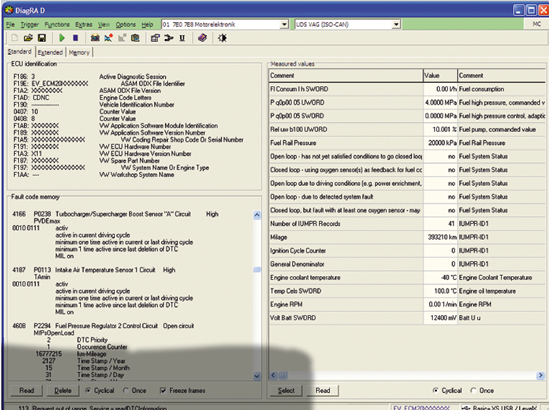
Task: Click the fault code list scrollbar thumb
Action: tap(257, 270)
